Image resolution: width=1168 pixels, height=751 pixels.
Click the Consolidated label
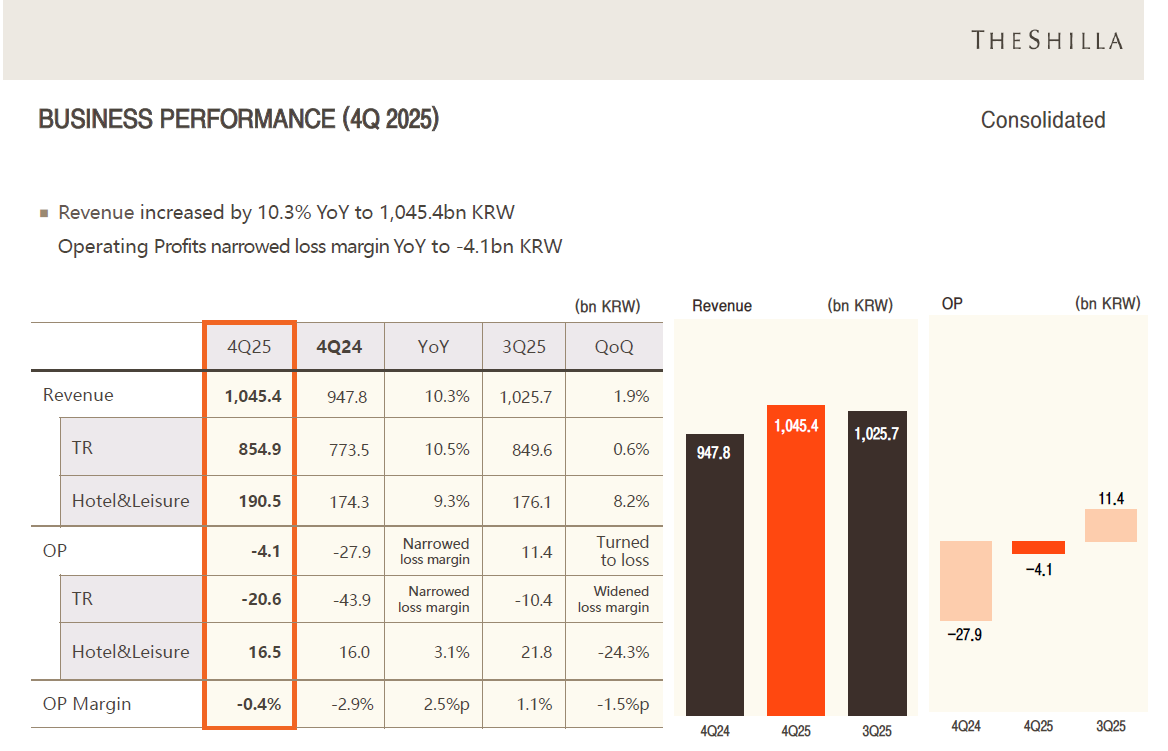[x=1042, y=120]
